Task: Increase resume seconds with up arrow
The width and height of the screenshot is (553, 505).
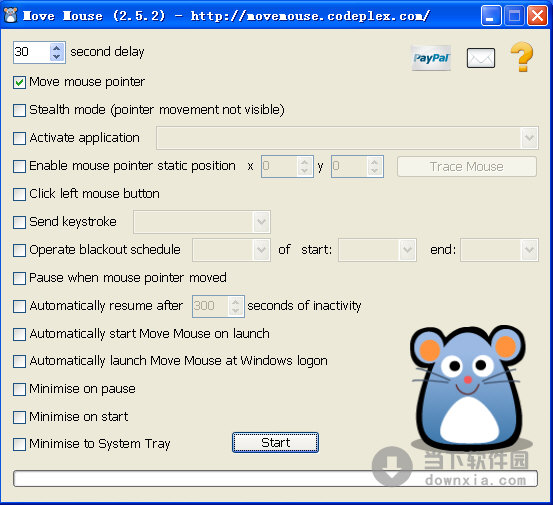Action: [236, 302]
